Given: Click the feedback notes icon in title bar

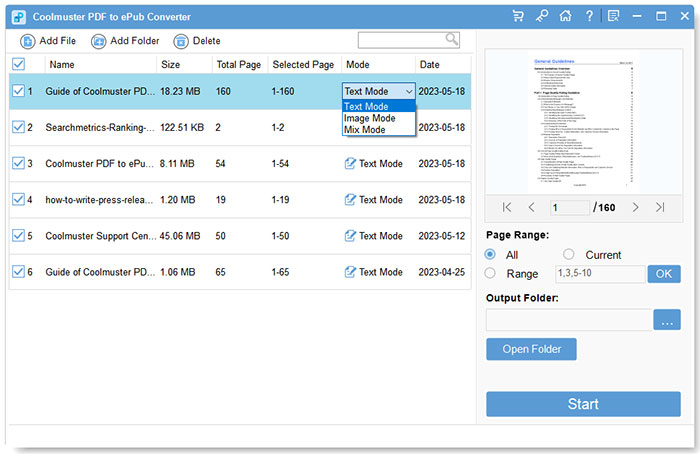Looking at the screenshot, I should tap(613, 16).
